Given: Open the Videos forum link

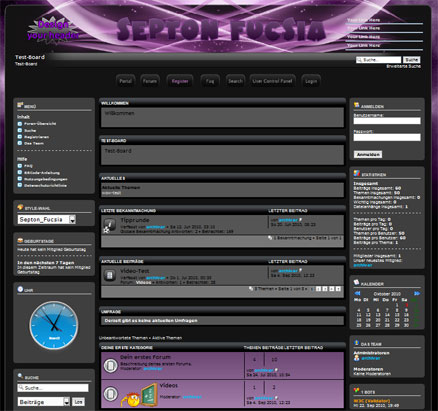Looking at the screenshot, I should tap(169, 385).
